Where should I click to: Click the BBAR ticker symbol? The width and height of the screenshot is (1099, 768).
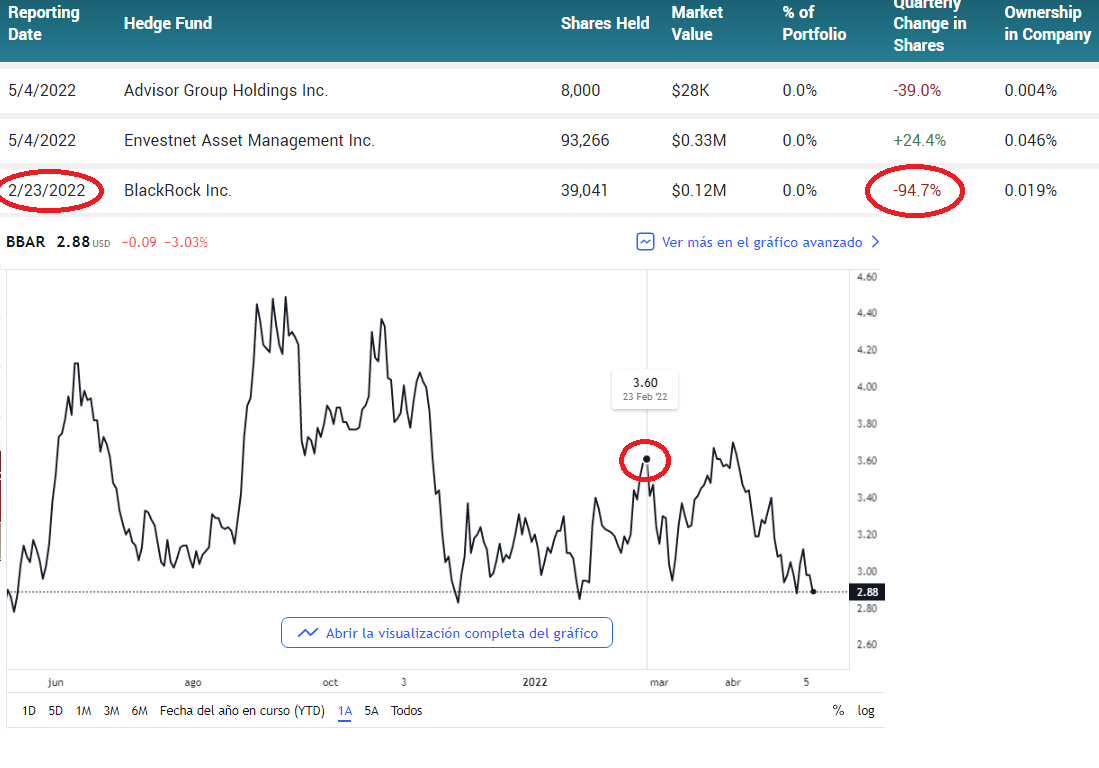tap(25, 242)
